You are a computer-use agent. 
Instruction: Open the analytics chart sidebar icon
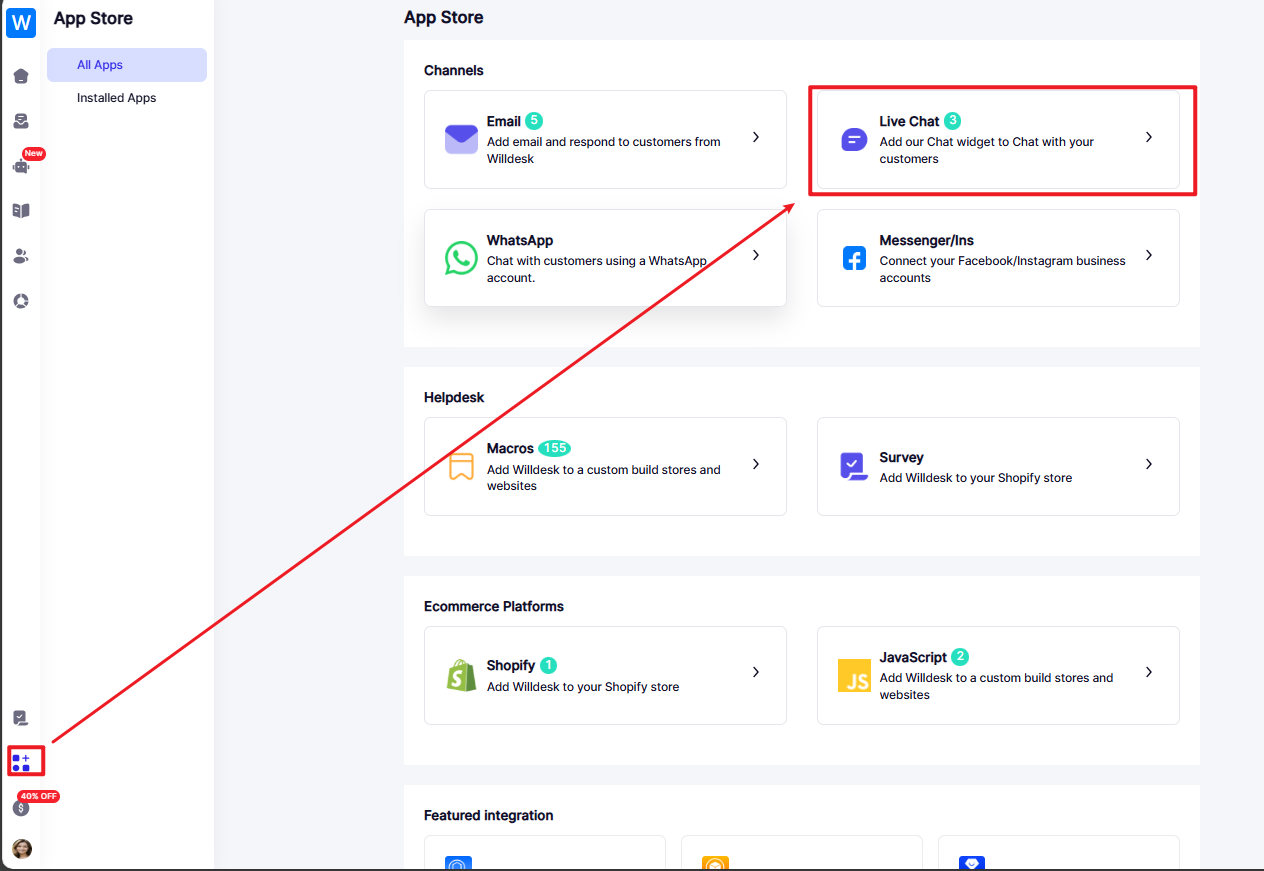click(21, 301)
